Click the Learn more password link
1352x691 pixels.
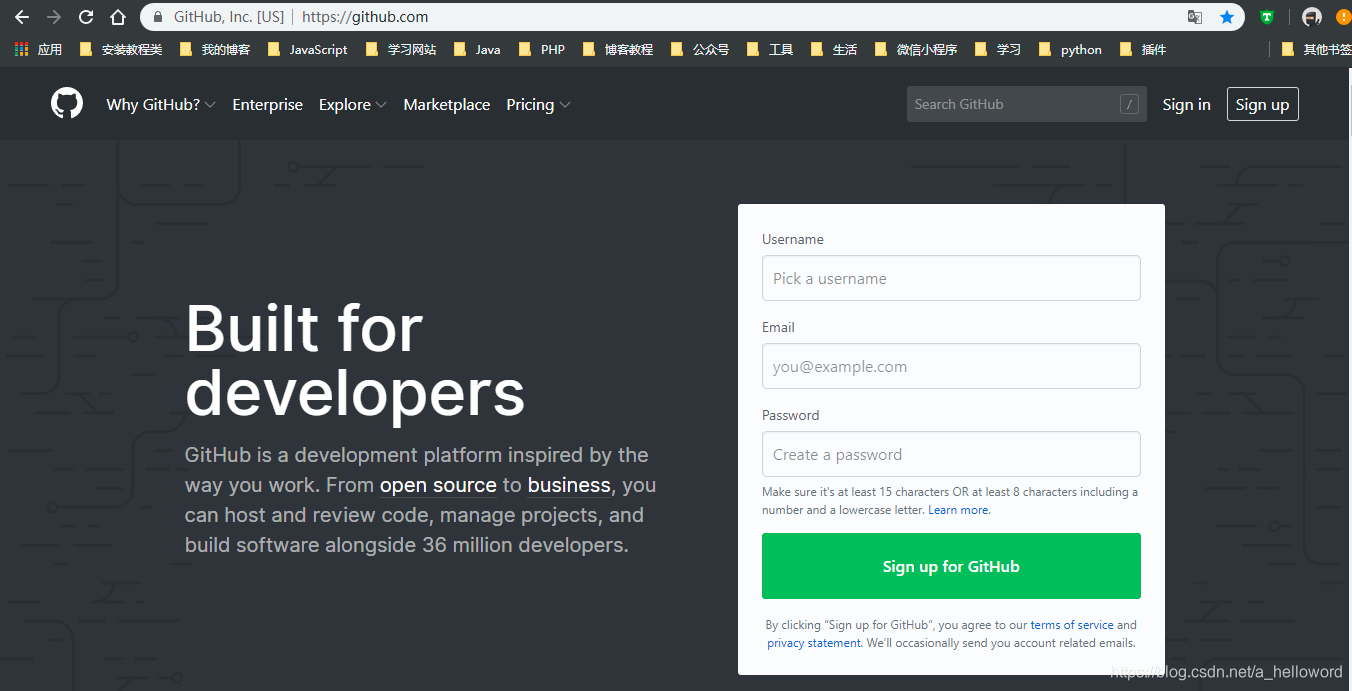point(958,510)
